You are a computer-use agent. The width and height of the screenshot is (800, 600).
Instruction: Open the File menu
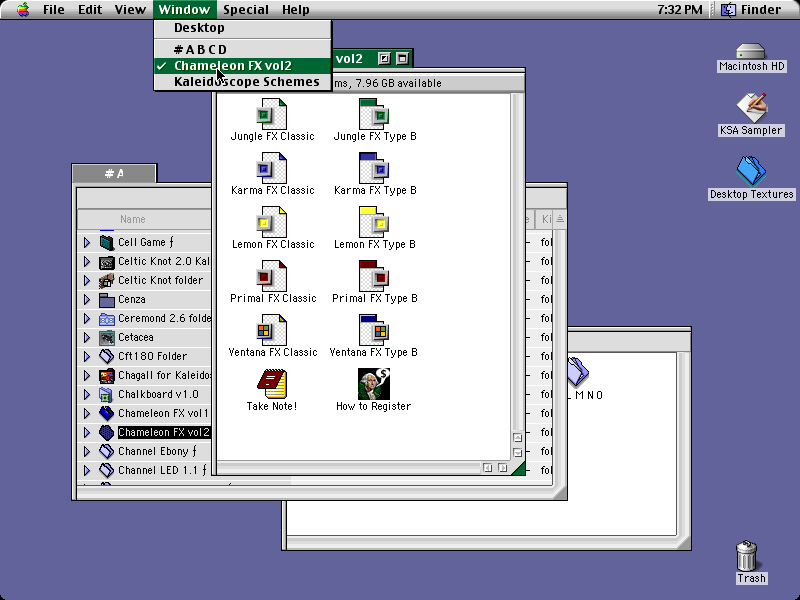[53, 10]
